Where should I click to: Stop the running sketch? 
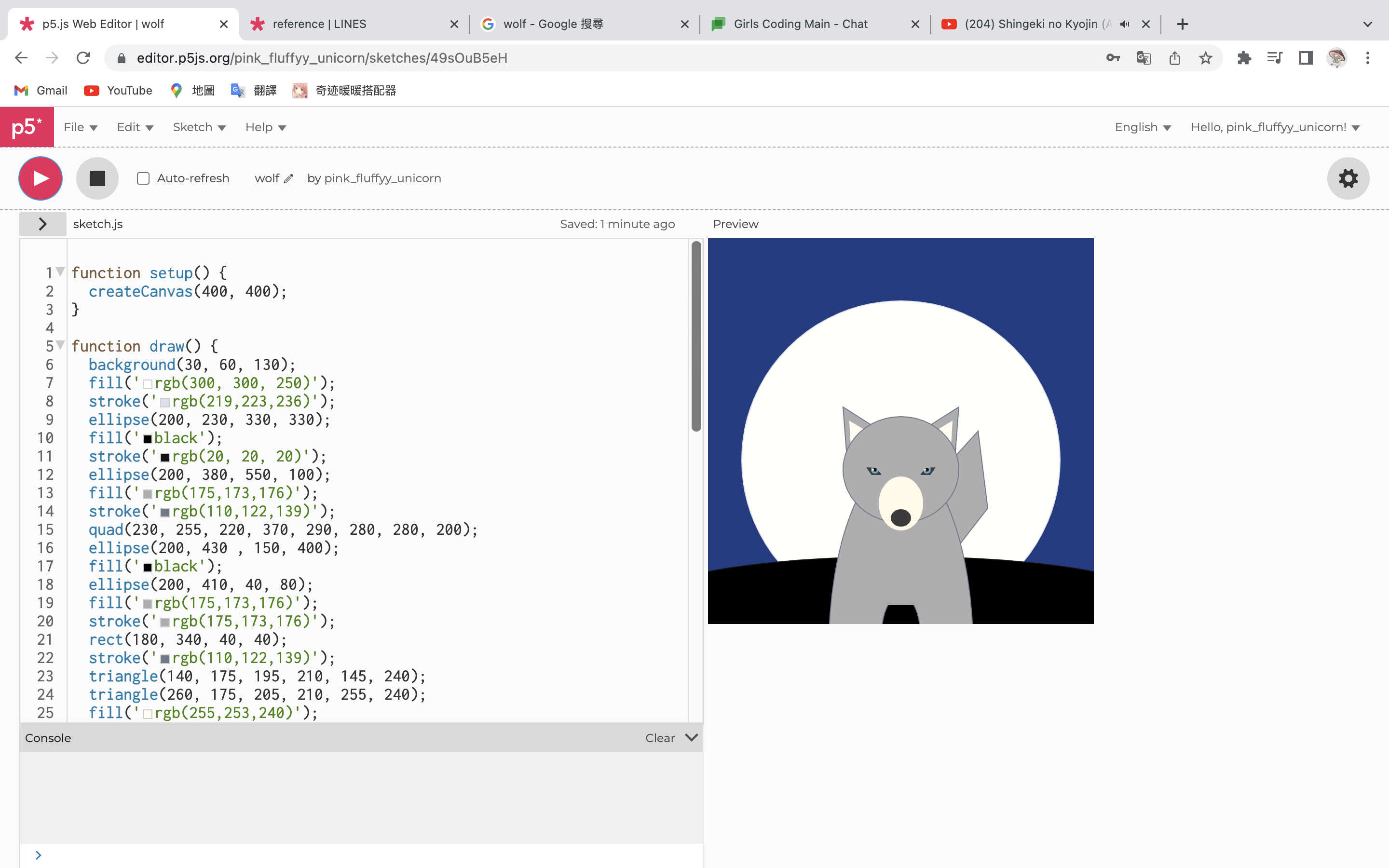pyautogui.click(x=97, y=178)
